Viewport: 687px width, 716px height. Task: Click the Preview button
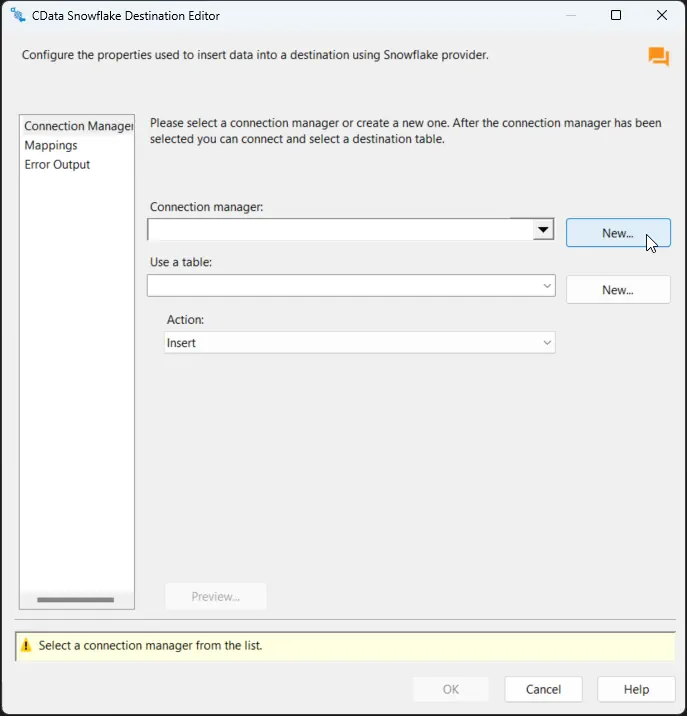click(x=215, y=596)
